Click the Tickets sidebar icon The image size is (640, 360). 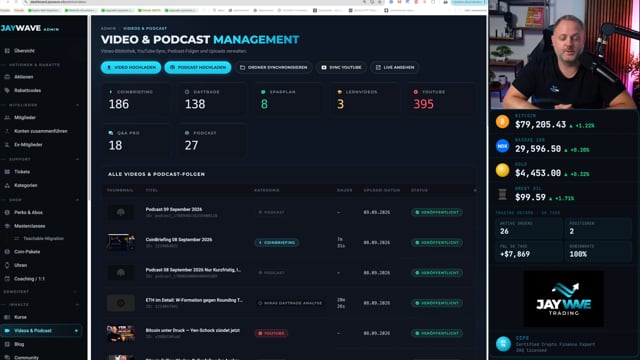7,172
